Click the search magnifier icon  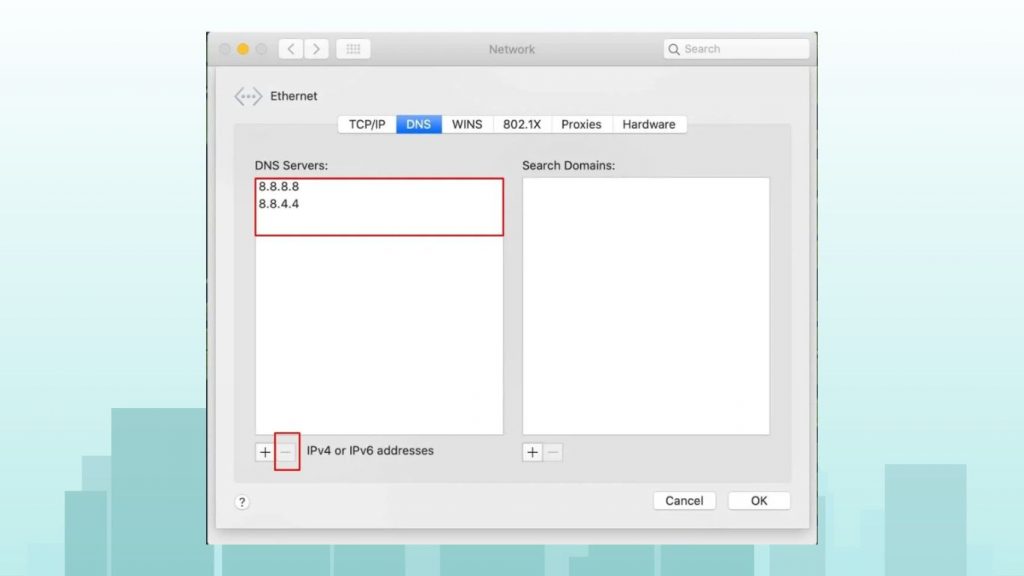click(x=676, y=48)
